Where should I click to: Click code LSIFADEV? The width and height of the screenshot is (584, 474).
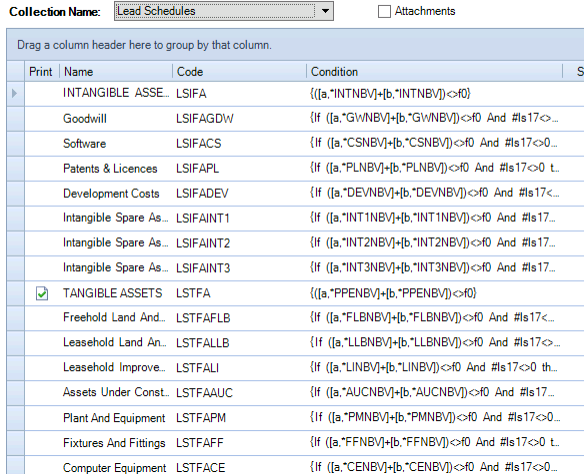[202, 194]
